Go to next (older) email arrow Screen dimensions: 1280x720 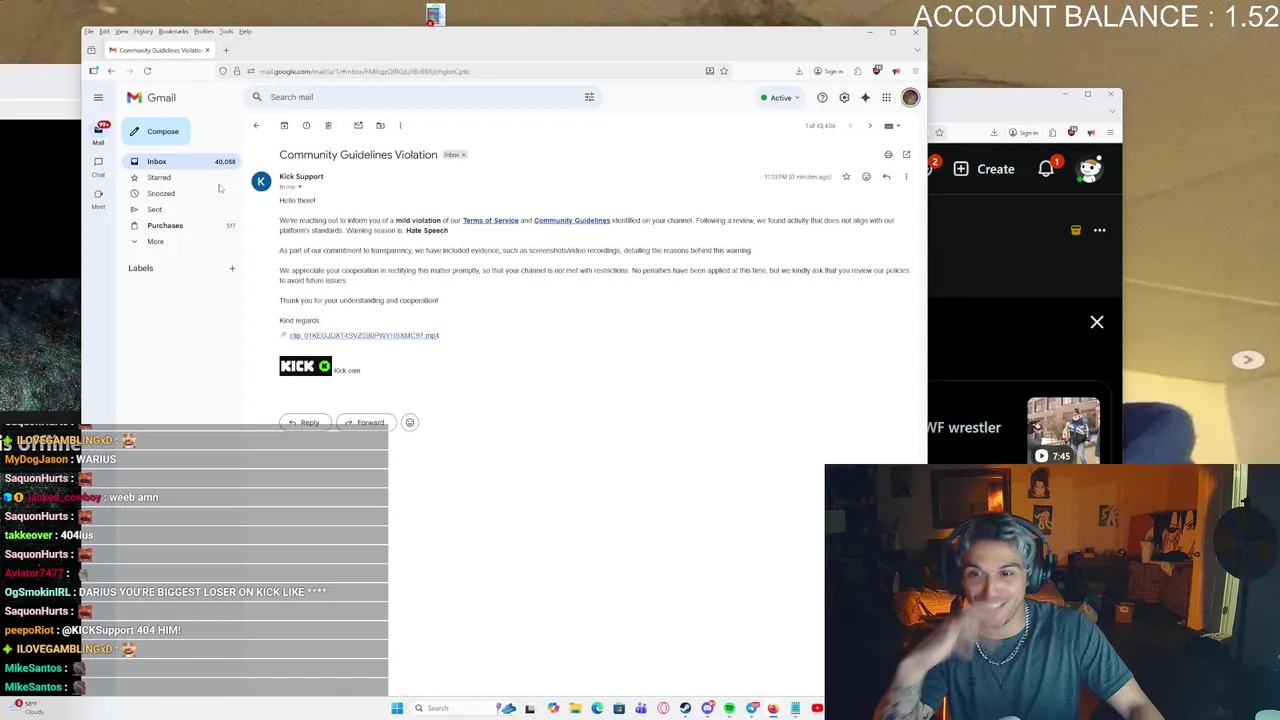tap(870, 125)
